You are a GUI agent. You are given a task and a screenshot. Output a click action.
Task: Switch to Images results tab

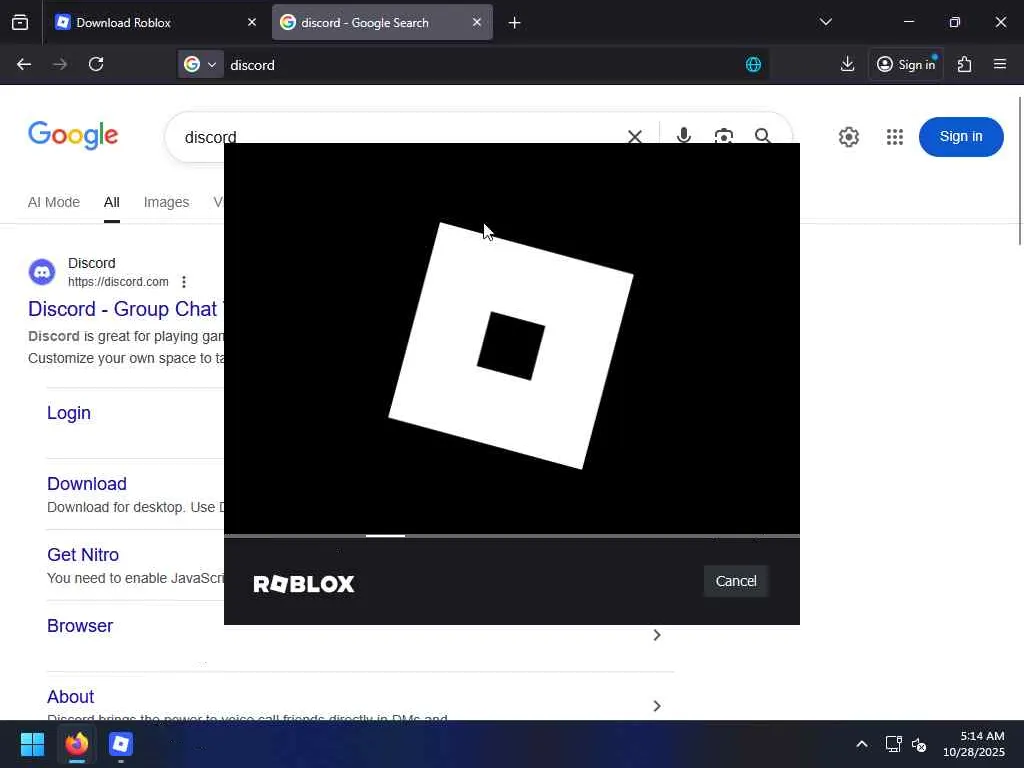[166, 202]
